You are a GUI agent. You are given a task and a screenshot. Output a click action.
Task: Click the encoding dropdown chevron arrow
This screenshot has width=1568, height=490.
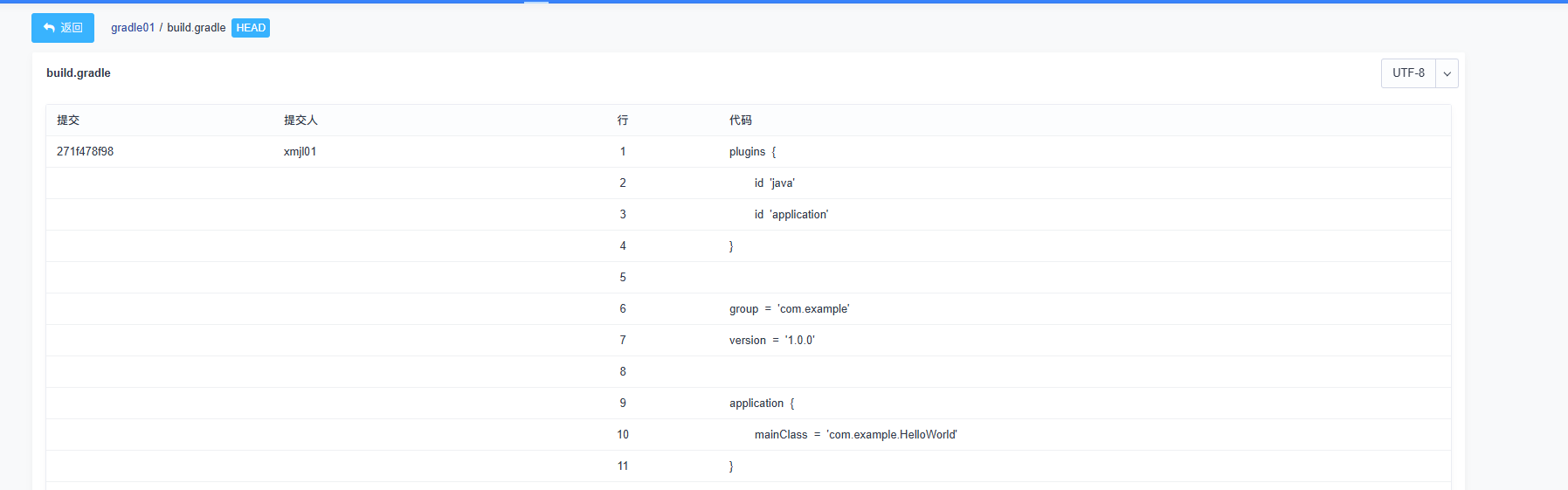(1447, 73)
